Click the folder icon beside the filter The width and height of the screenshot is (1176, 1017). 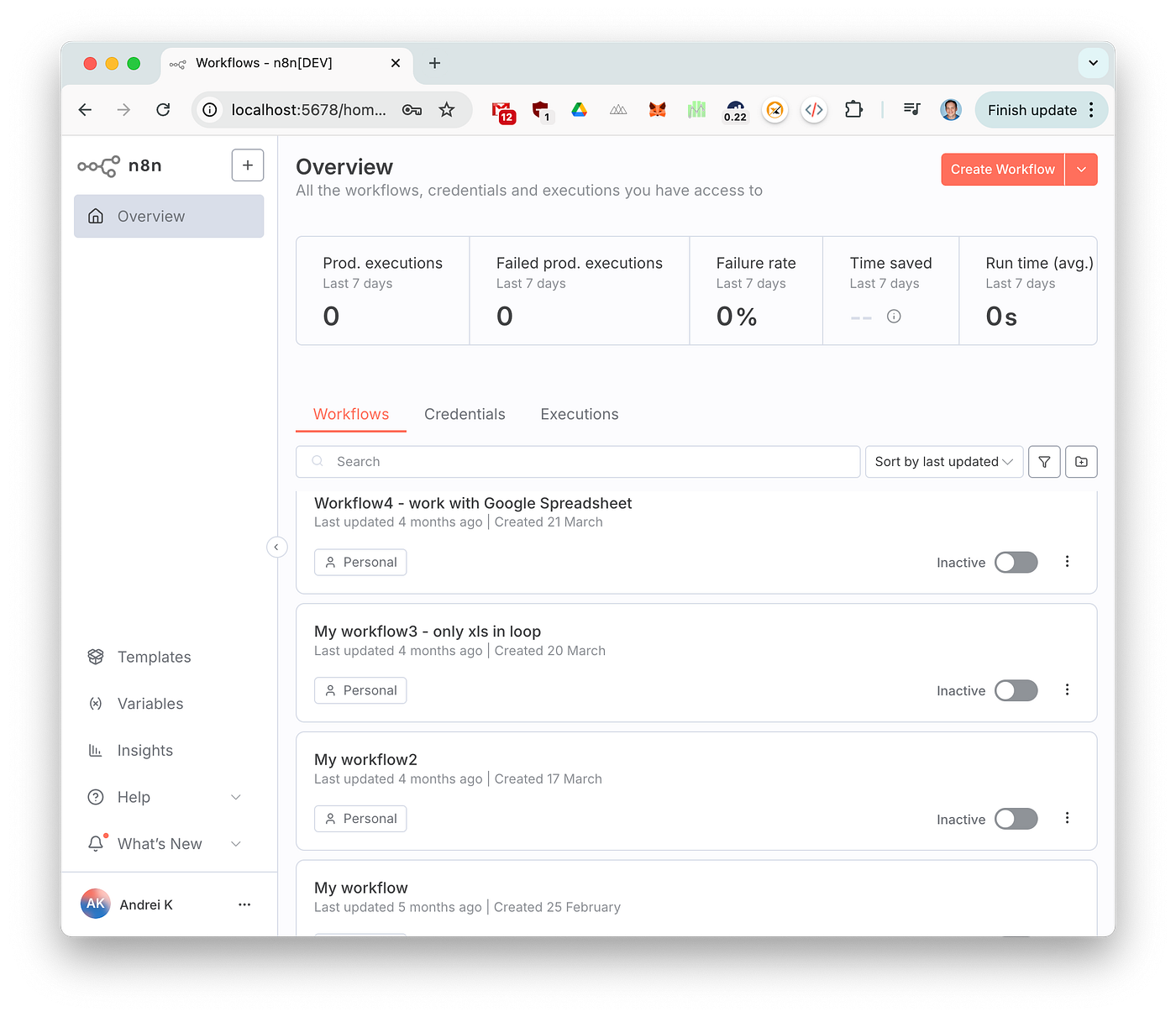[1081, 461]
